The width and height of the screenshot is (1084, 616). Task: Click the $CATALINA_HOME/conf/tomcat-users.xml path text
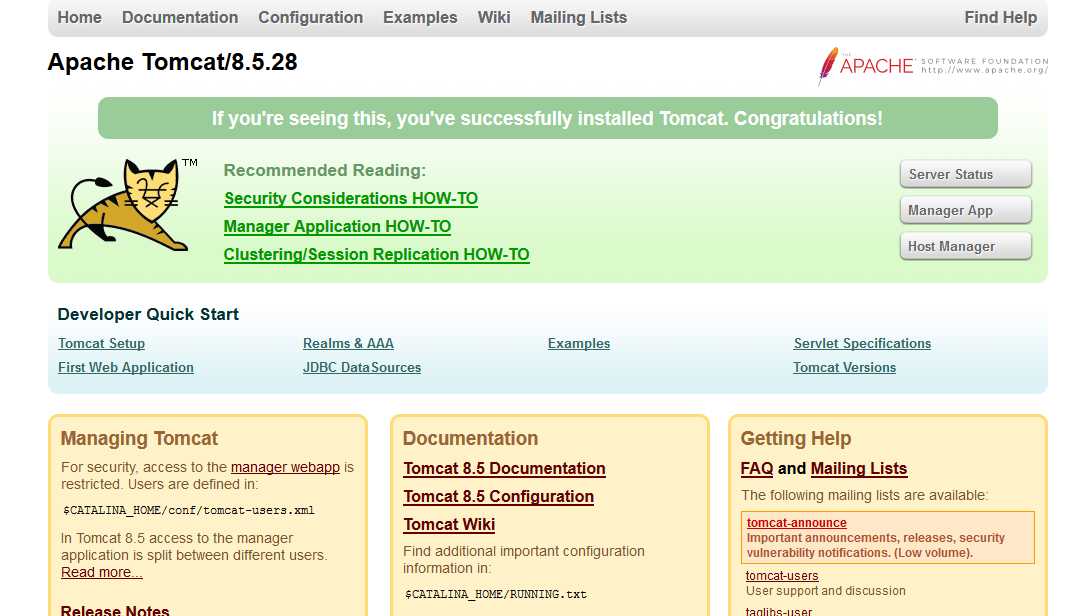tap(189, 510)
